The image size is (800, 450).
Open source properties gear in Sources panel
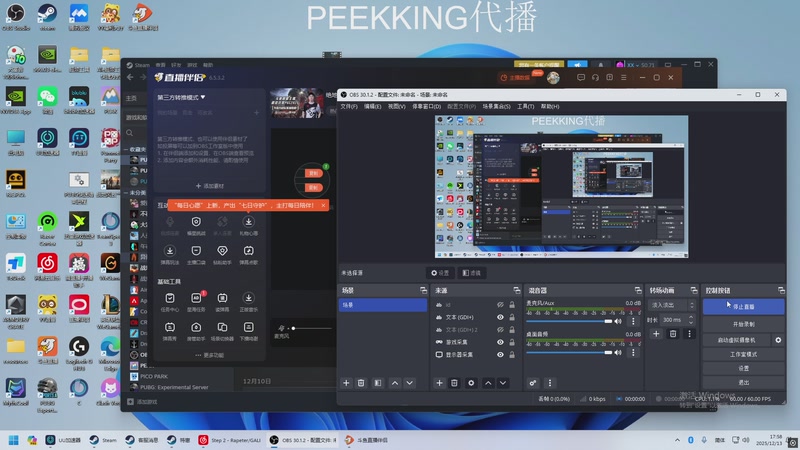click(x=471, y=383)
